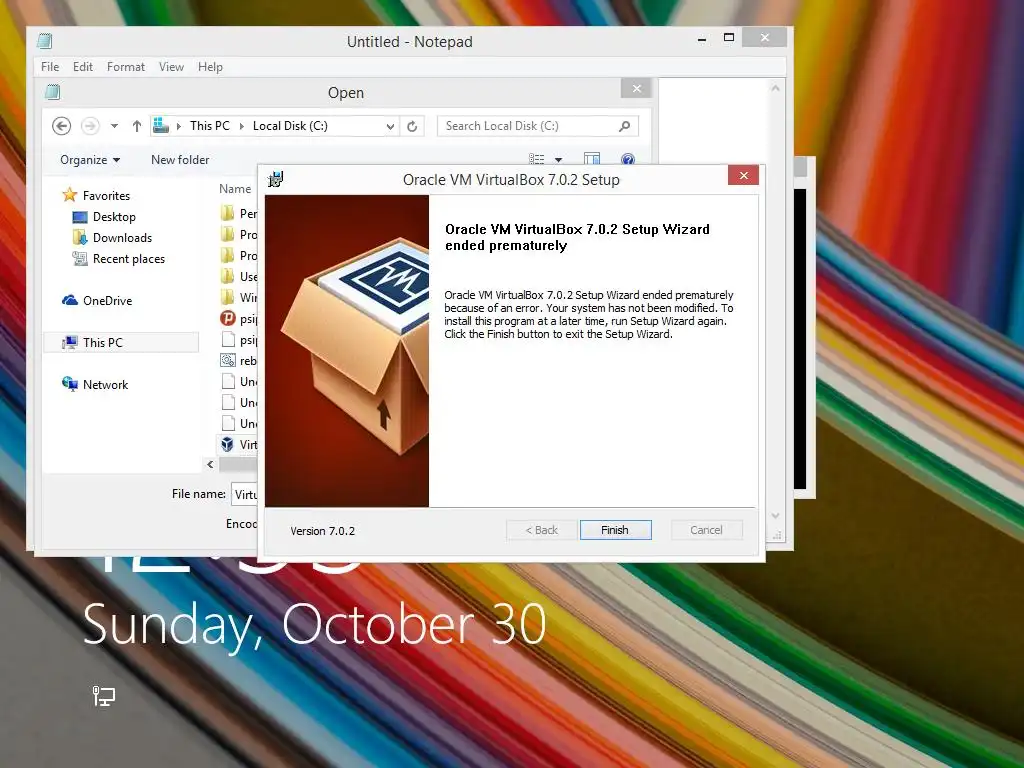
Task: Go back in the Open dialog
Action: 61,125
